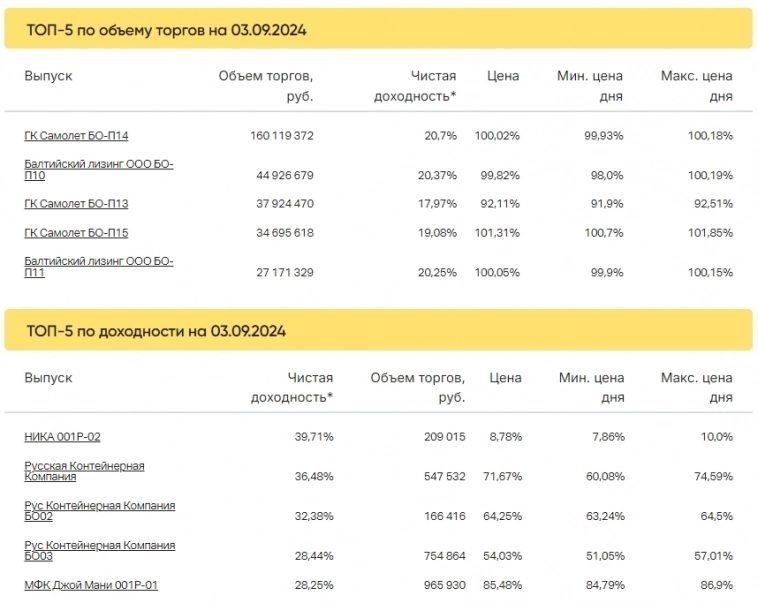This screenshot has width=758, height=603.
Task: Open the НИКА 001Р-02 bond link
Action: coord(62,437)
